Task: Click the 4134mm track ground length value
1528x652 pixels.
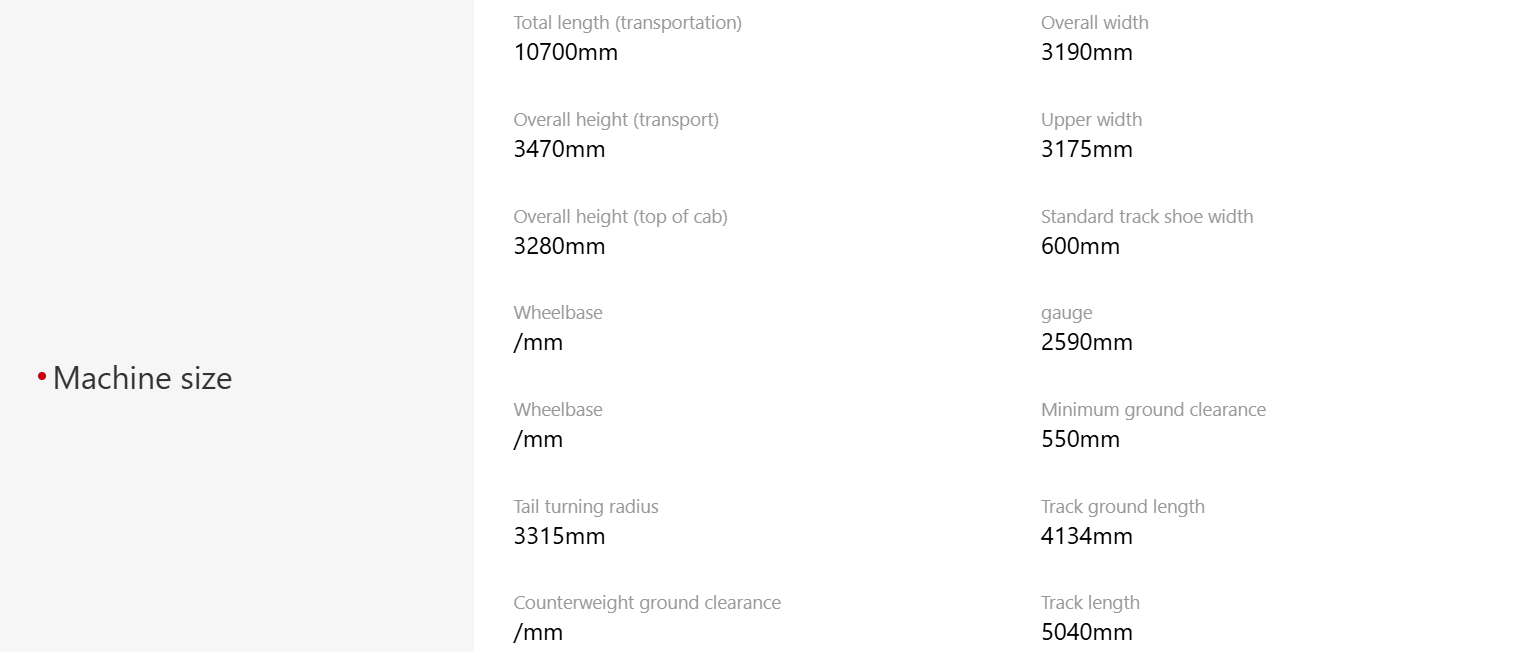Action: 1086,536
